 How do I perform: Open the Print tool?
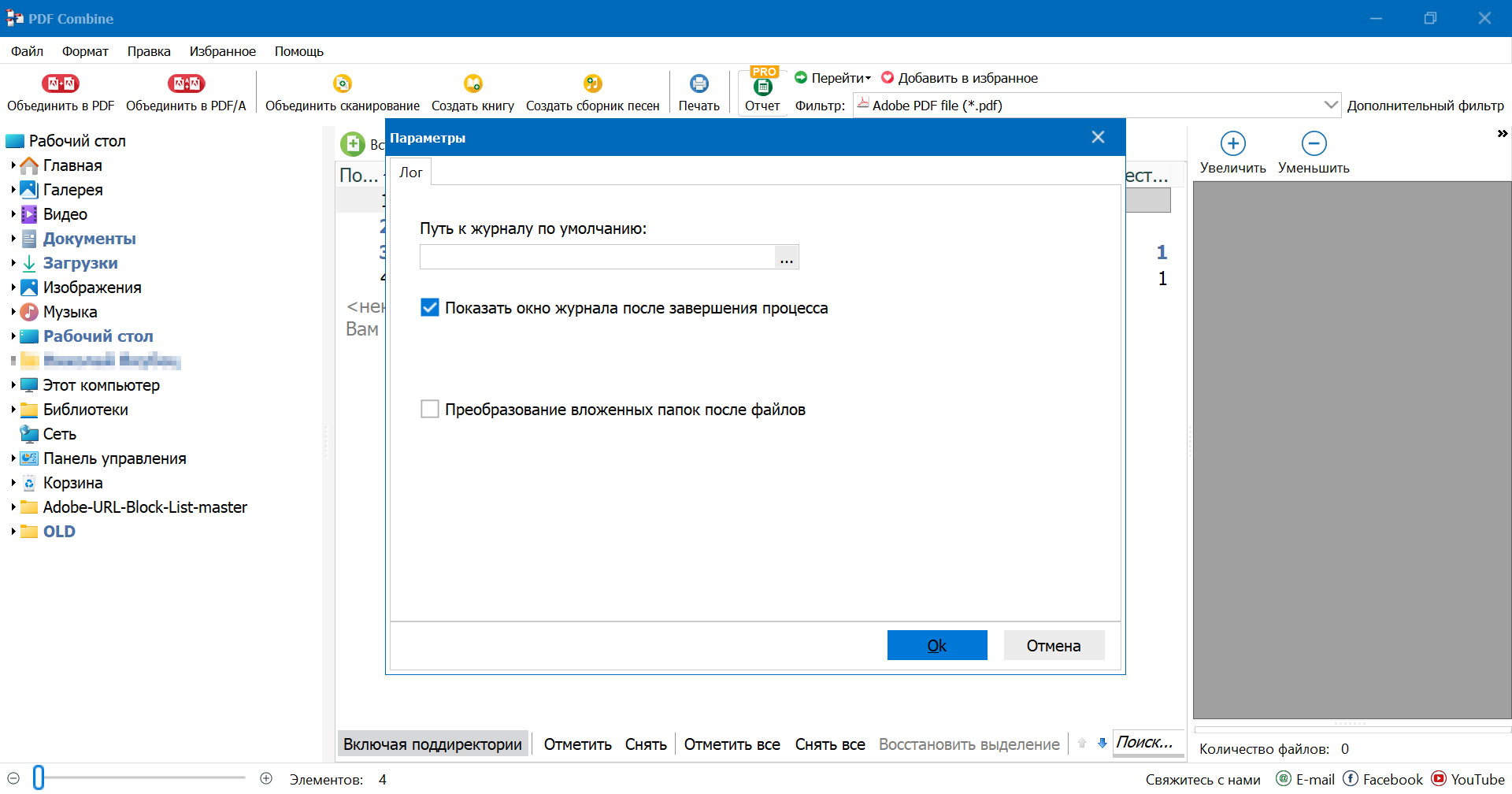699,83
